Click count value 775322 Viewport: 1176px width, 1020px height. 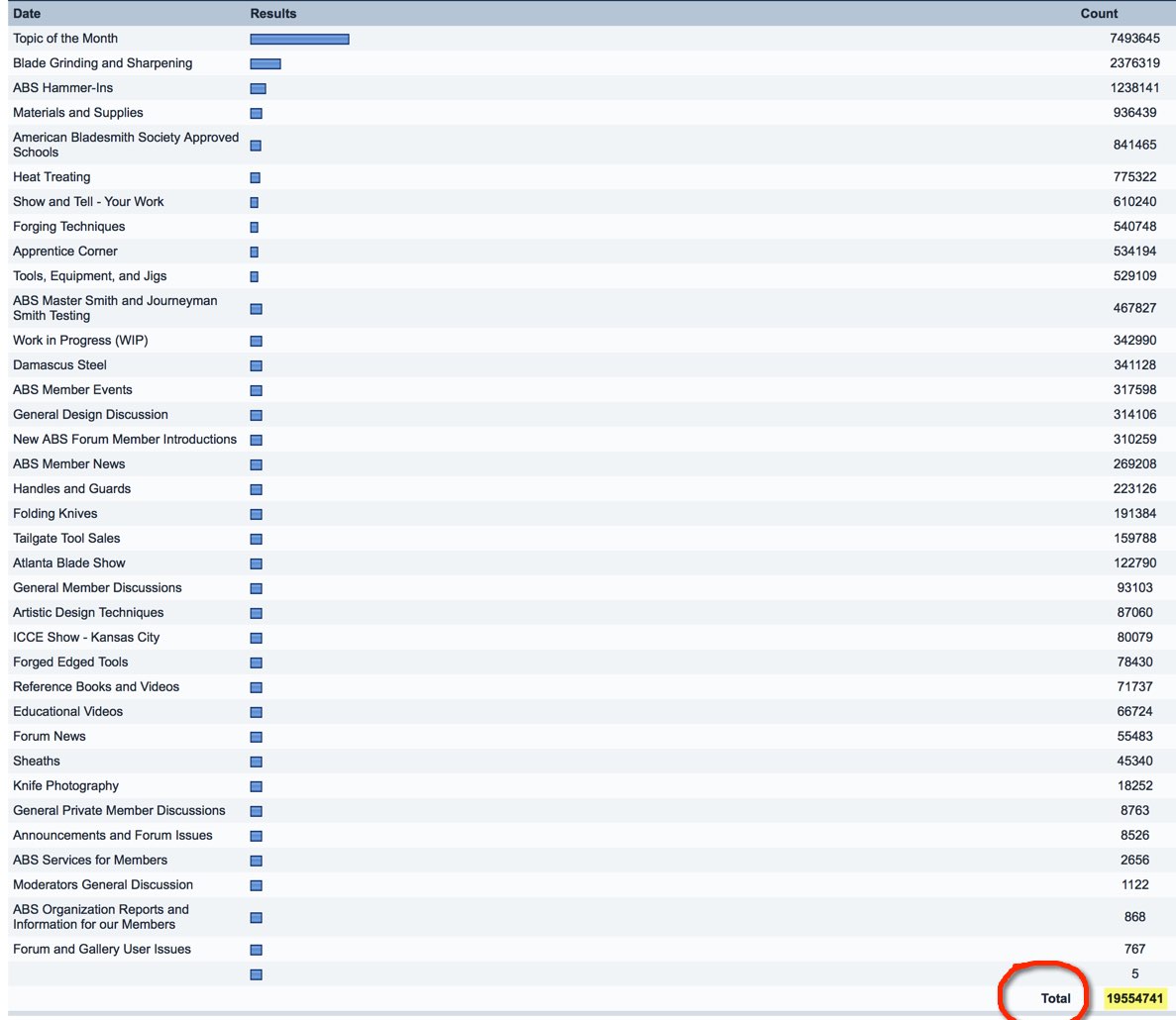click(1134, 177)
